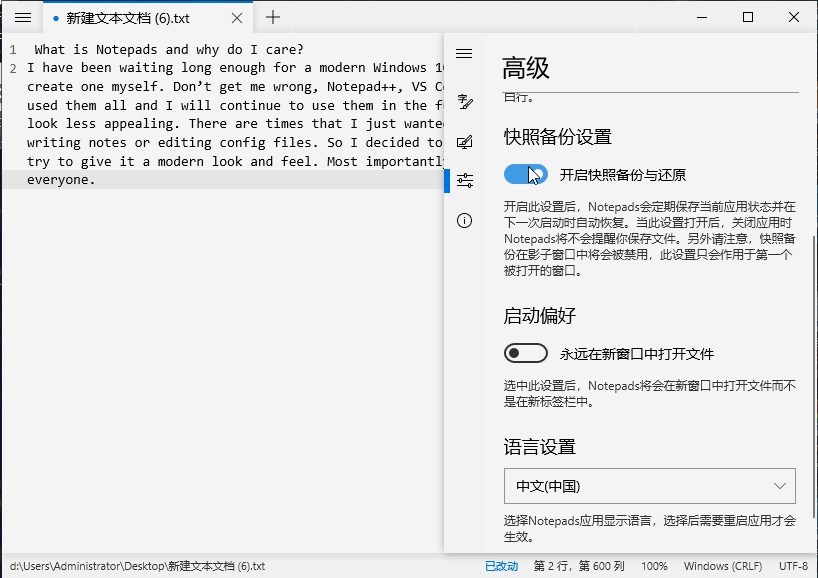
Task: Click the 已改动 modified status indicator
Action: (x=501, y=566)
